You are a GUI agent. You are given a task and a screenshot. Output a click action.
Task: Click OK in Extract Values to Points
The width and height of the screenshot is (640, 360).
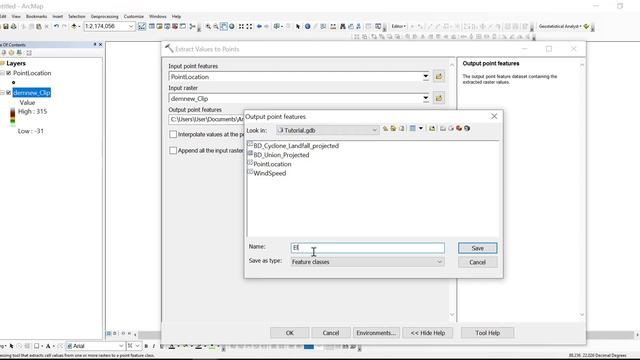[x=289, y=333]
